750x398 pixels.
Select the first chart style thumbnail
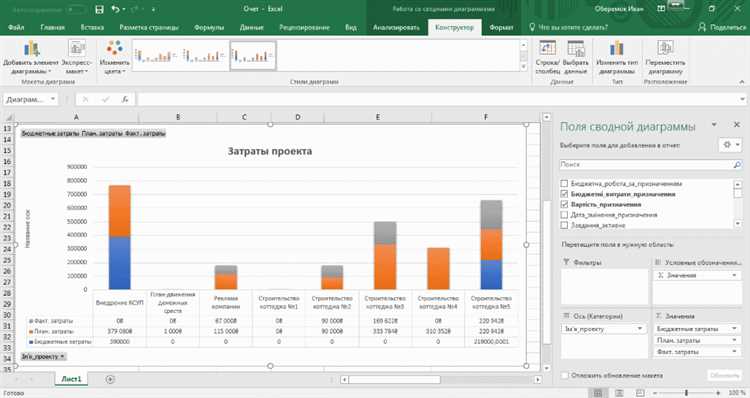155,56
